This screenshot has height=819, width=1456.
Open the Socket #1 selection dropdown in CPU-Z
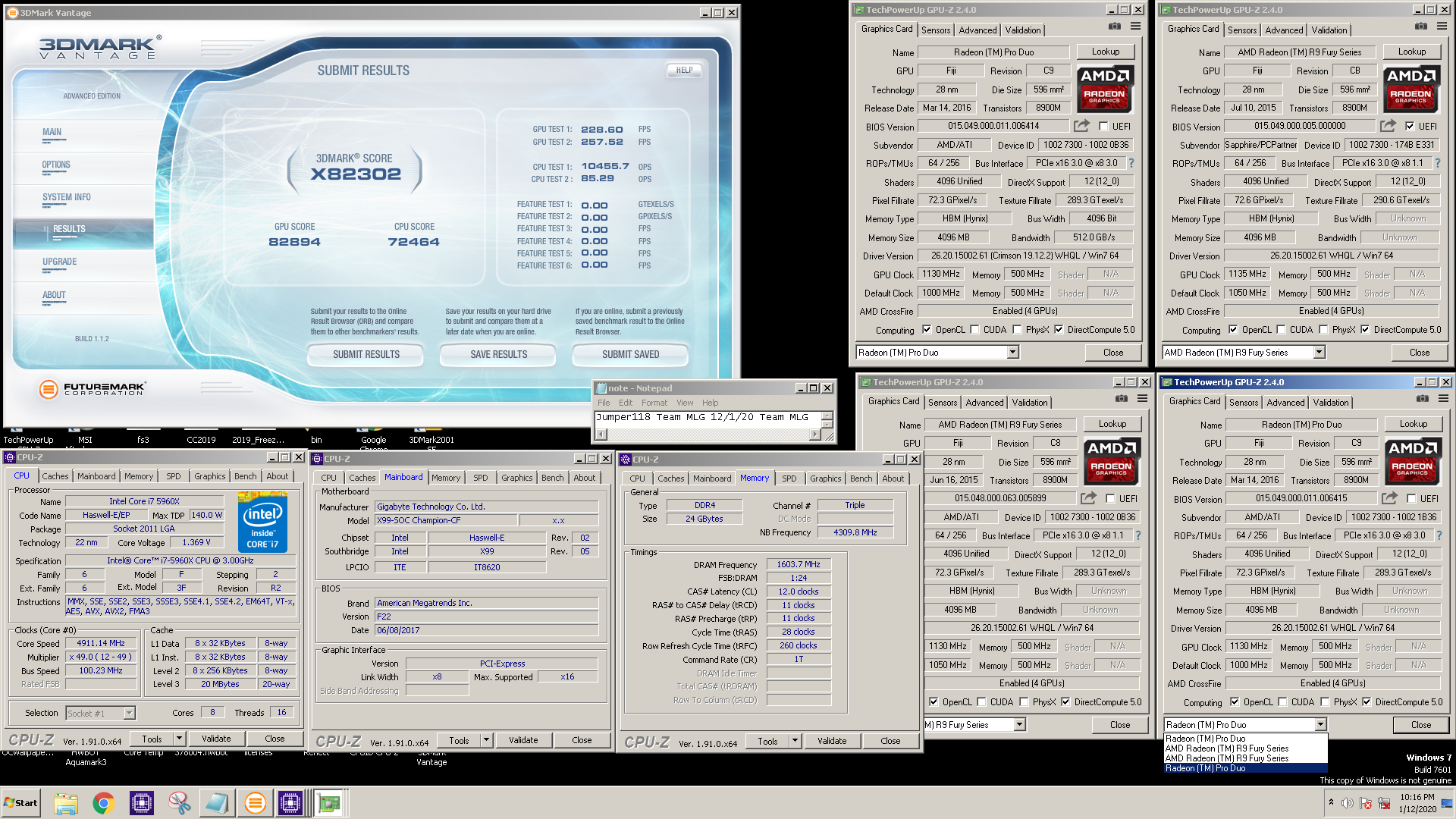coord(129,713)
